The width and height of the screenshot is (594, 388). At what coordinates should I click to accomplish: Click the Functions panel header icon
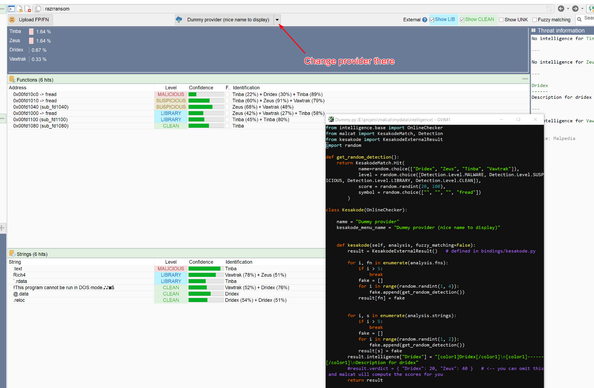coord(12,80)
